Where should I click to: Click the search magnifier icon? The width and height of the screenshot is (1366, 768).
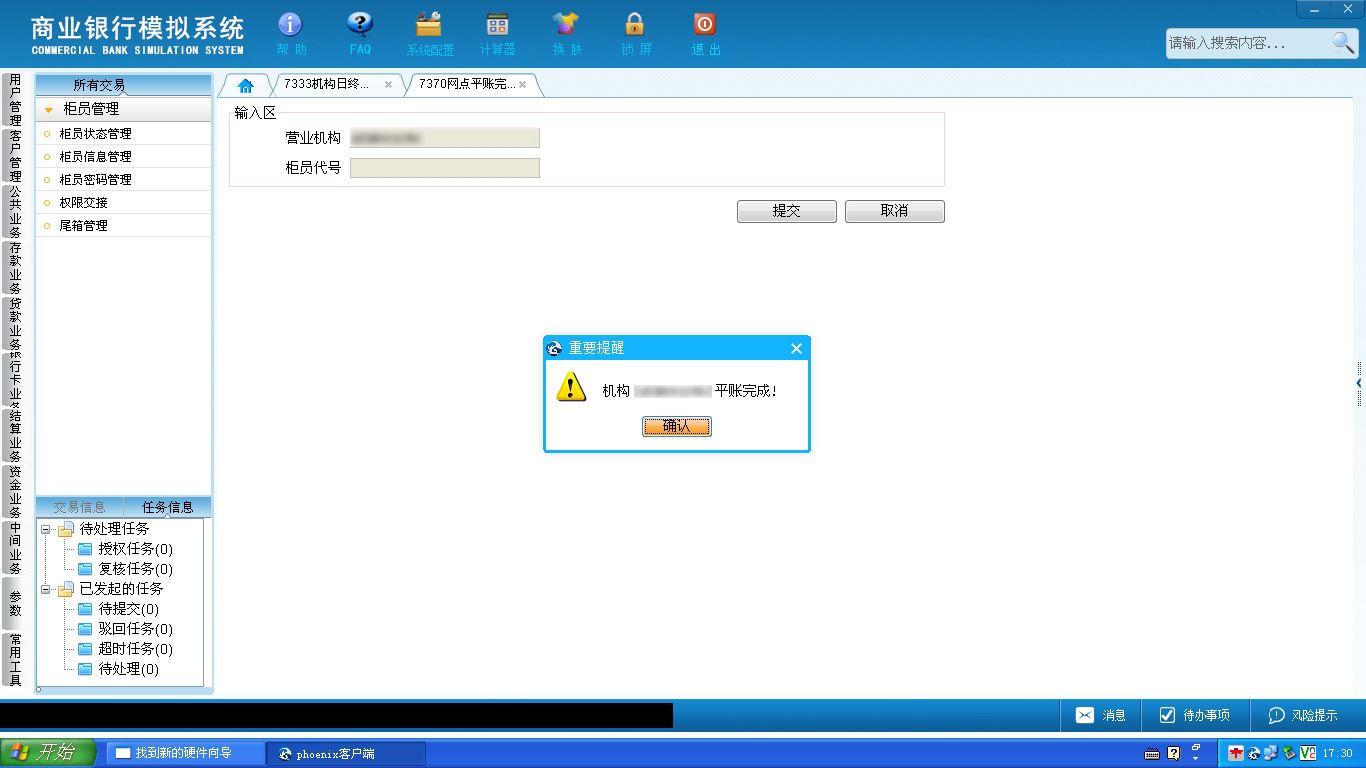1342,42
